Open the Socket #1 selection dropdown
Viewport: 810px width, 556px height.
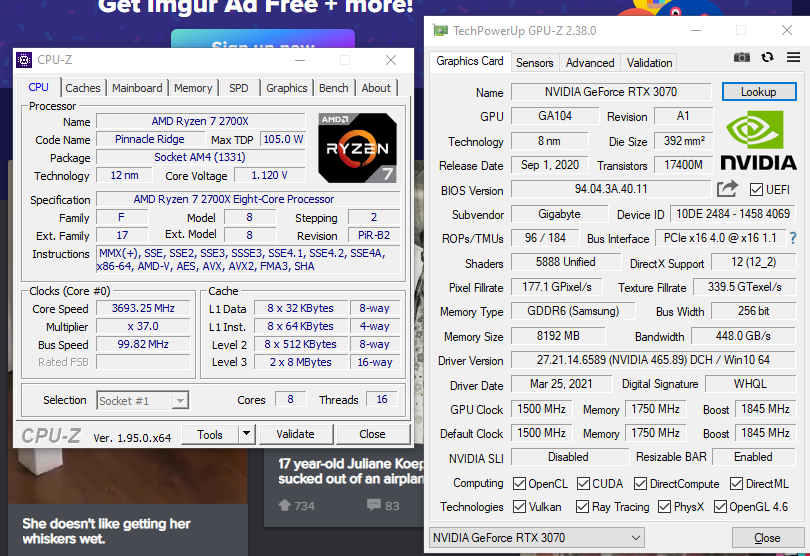tap(143, 400)
